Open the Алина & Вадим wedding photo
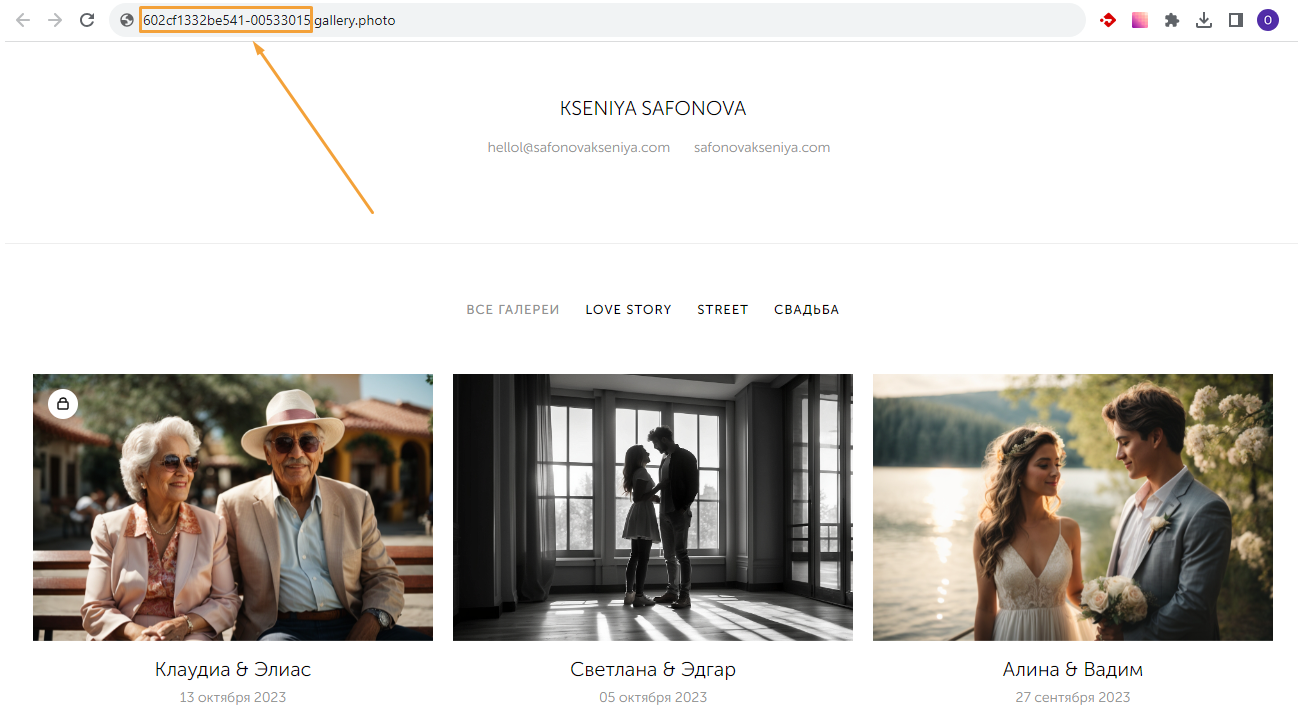This screenshot has width=1298, height=716. [x=1073, y=507]
